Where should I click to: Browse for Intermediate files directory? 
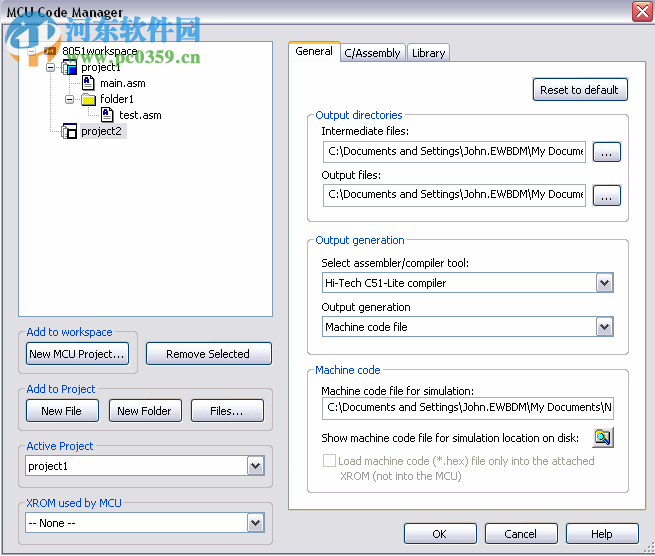pyautogui.click(x=607, y=152)
